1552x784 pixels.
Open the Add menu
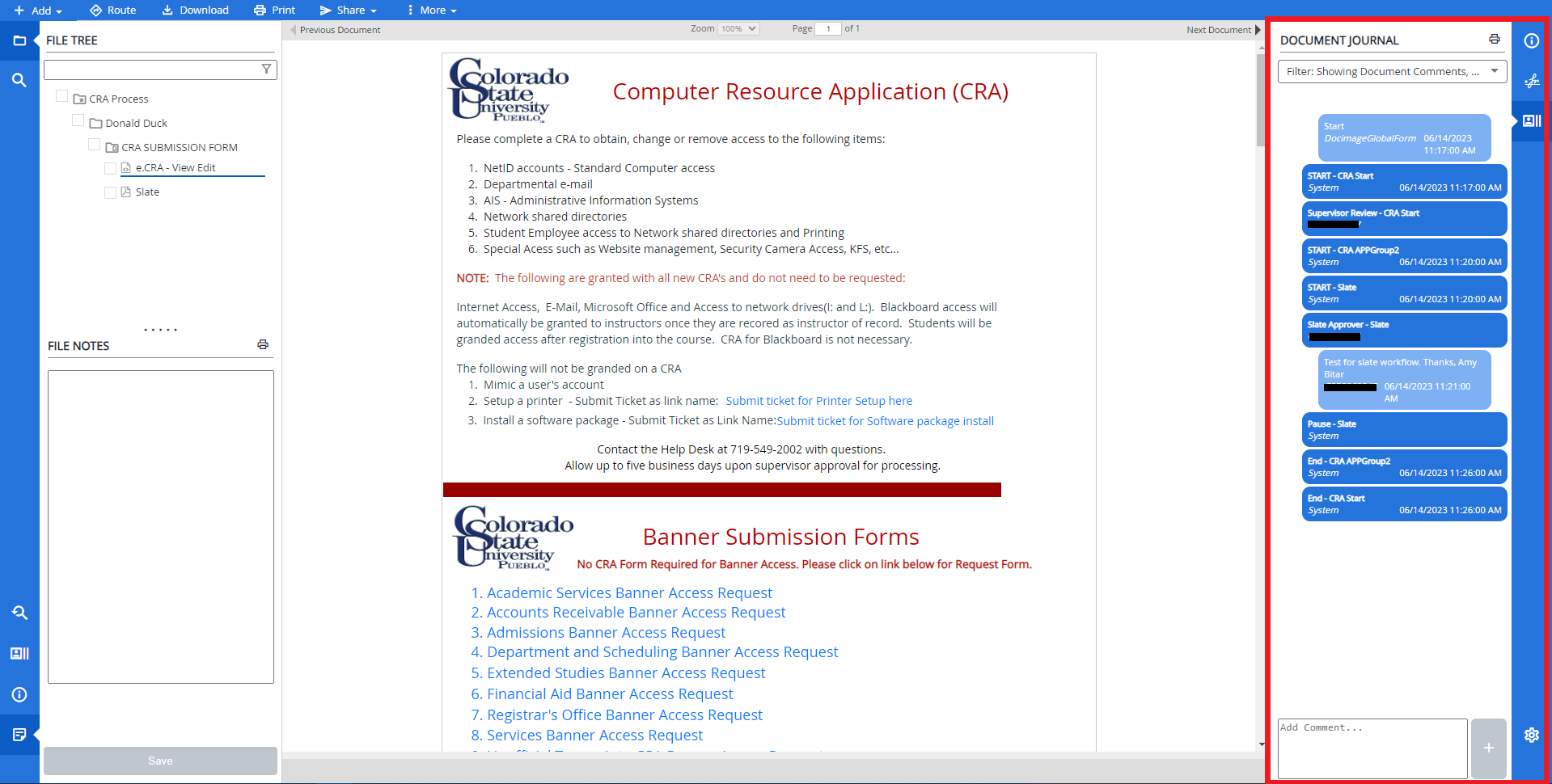[37, 11]
